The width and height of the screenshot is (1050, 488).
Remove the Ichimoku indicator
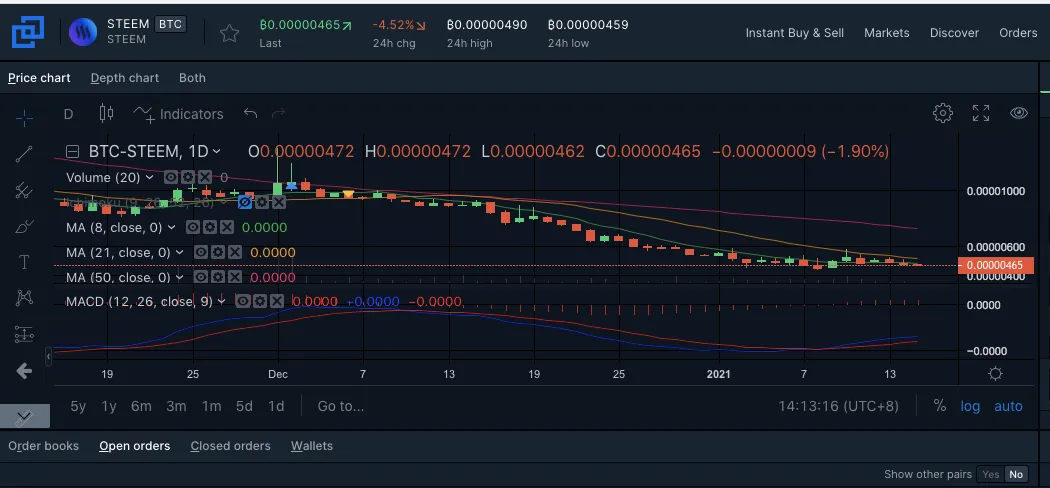click(279, 201)
